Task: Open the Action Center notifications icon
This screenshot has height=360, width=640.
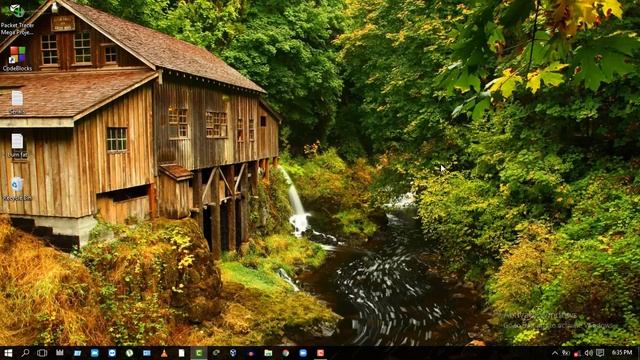Action: 600,353
